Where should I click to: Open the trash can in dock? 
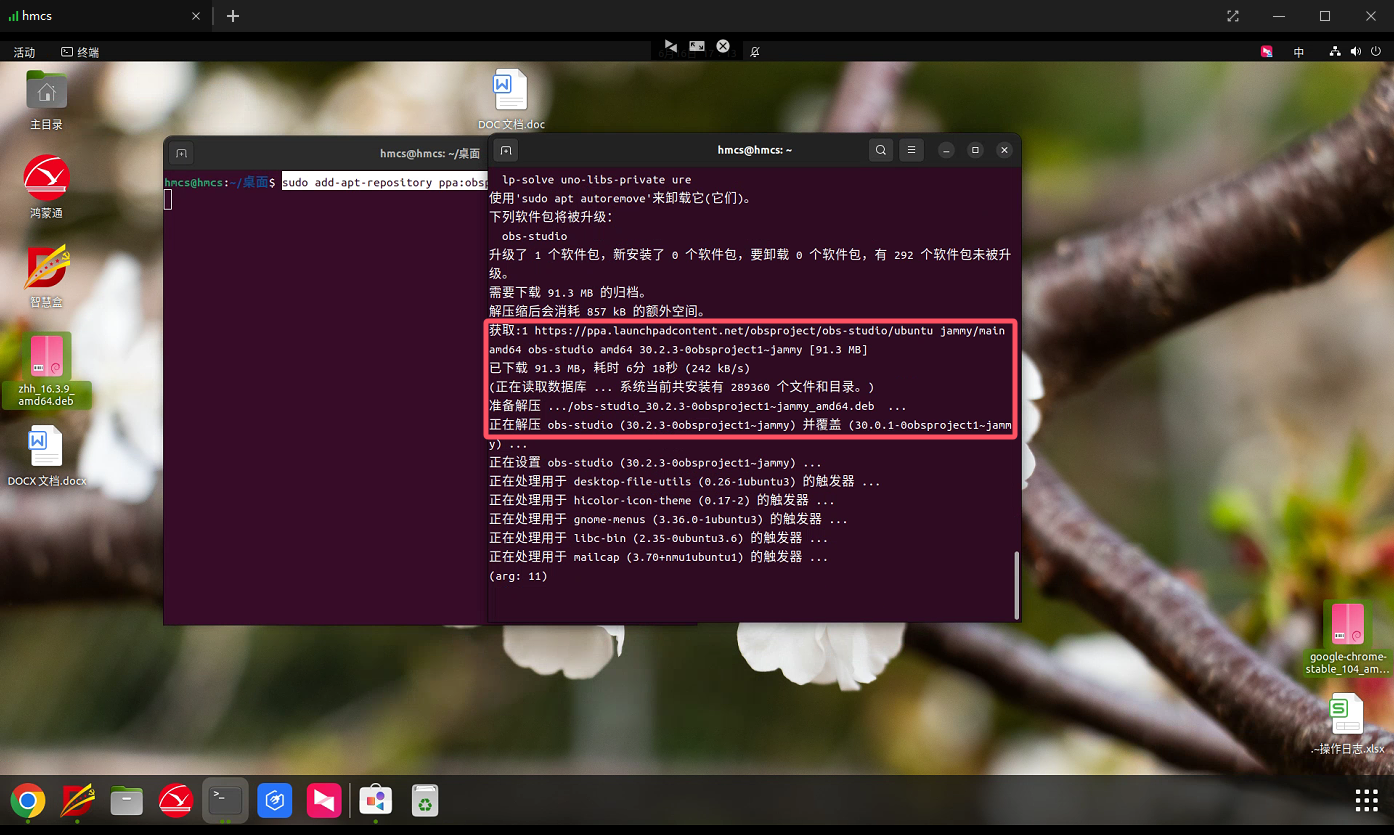426,801
